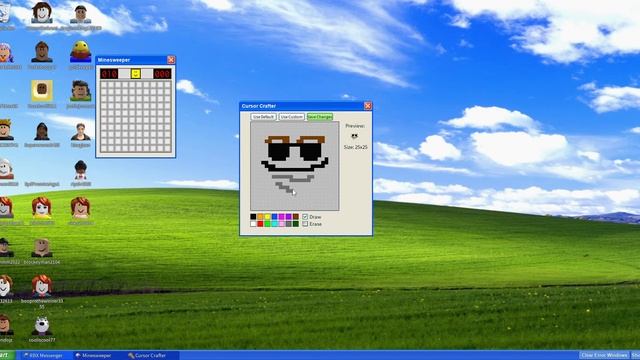
Task: Open the brown-haired smiling avatar at top
Action: [x=42, y=12]
